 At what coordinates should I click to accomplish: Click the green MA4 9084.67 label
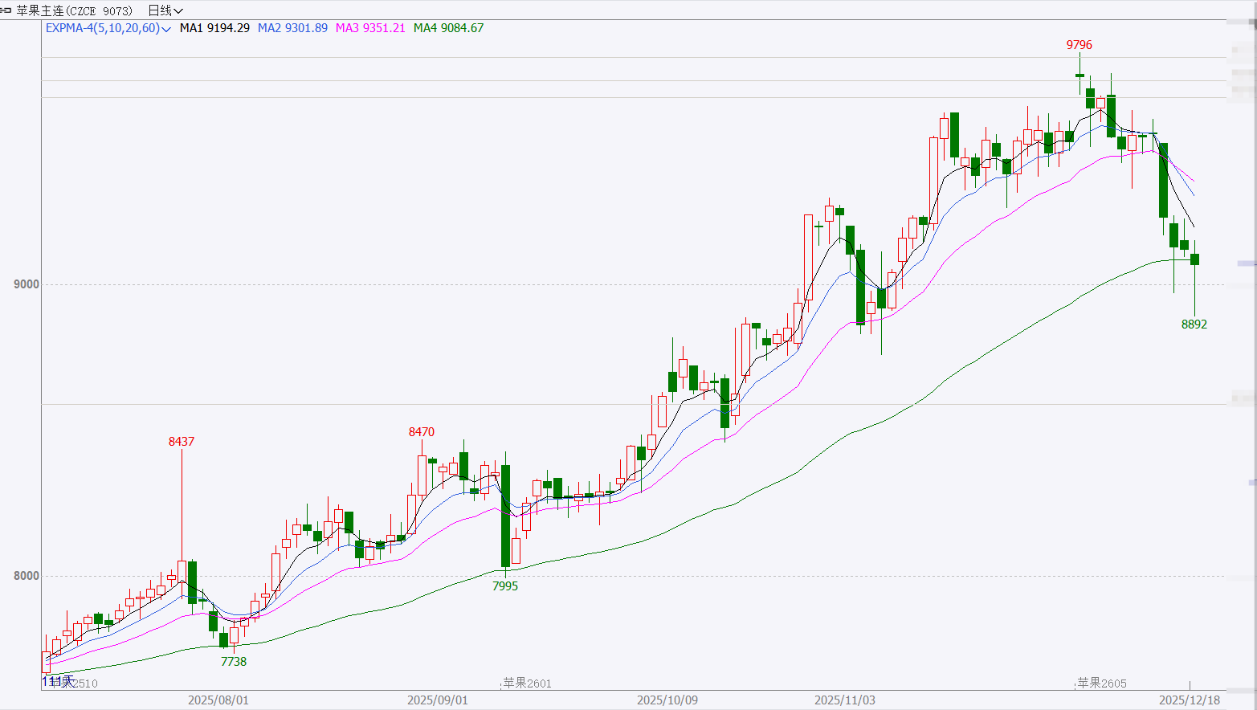pos(449,28)
